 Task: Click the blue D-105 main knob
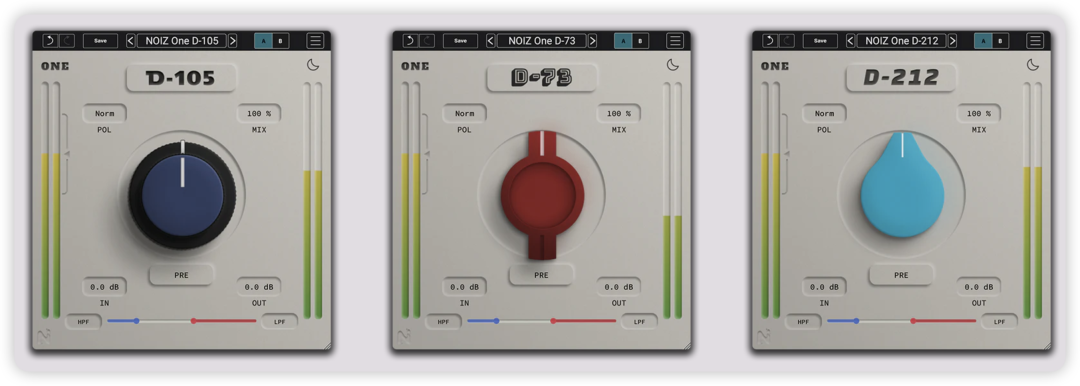[x=183, y=196]
